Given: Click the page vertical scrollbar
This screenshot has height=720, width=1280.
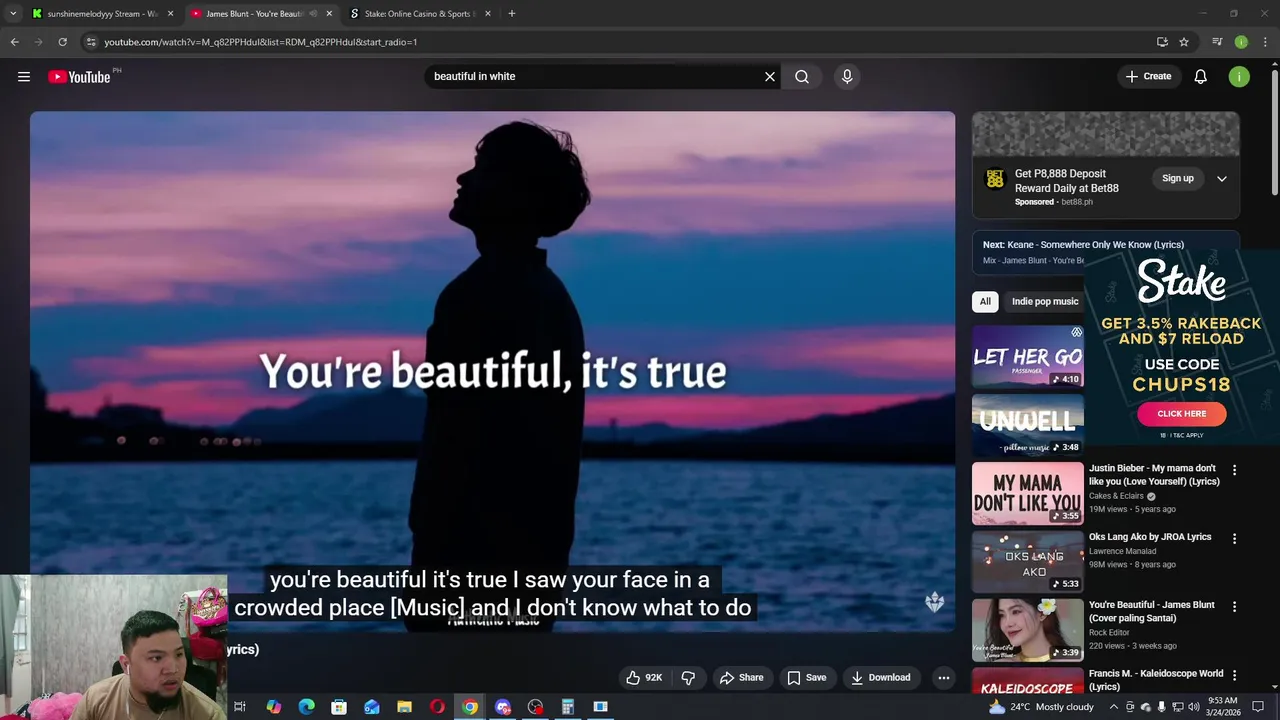Looking at the screenshot, I should (x=1274, y=130).
